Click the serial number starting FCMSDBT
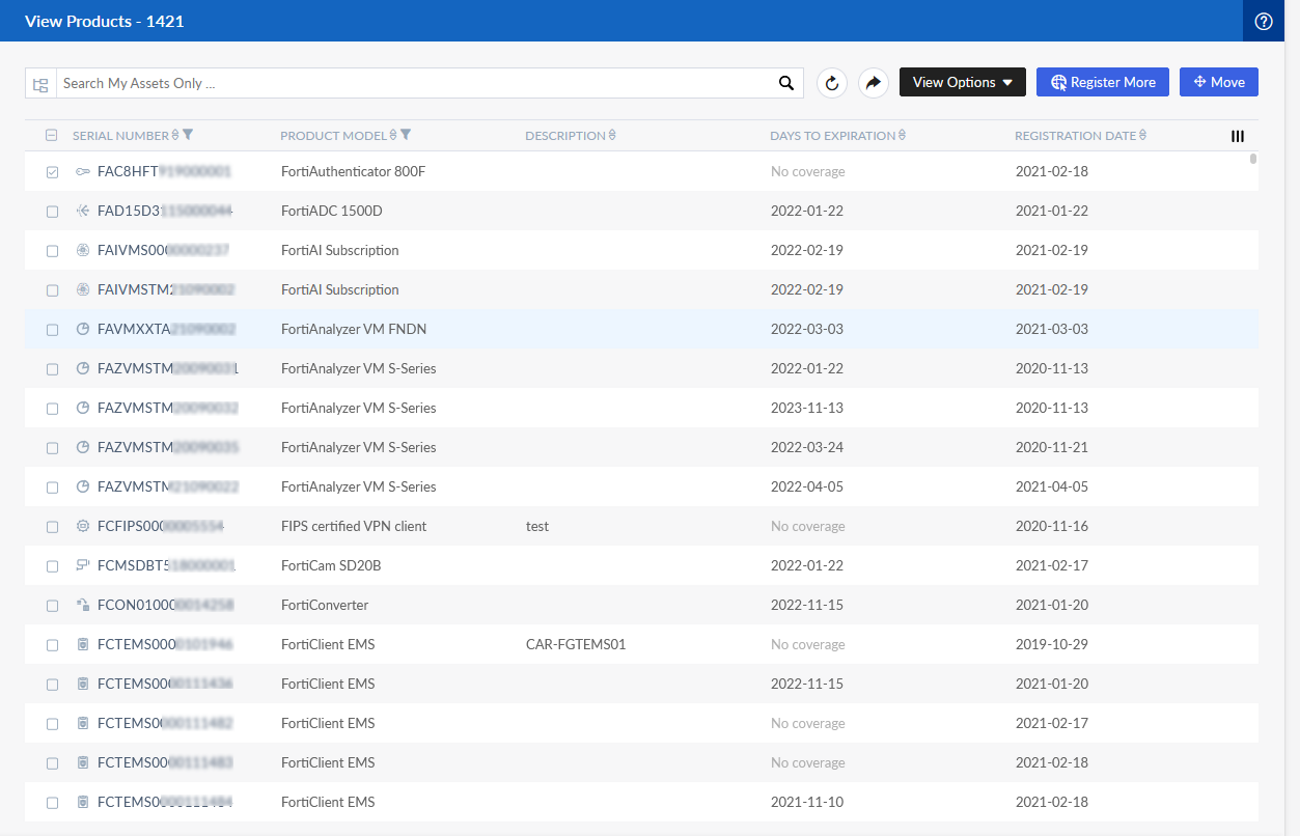The height and width of the screenshot is (836, 1300). (x=166, y=566)
